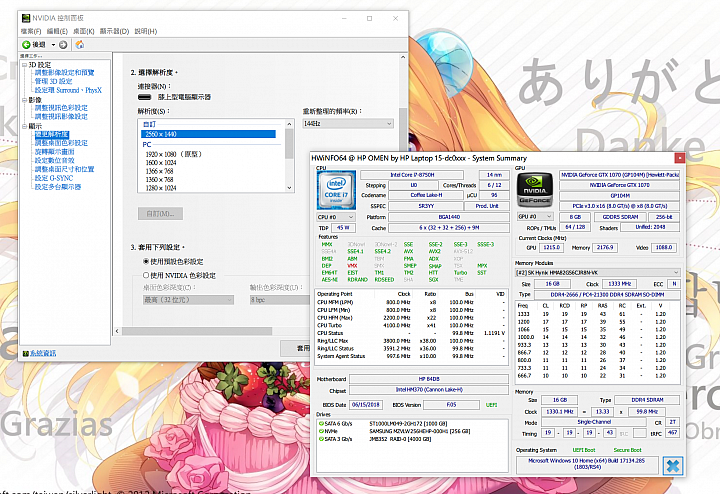Click up arrow of resolution list scrollbar
The width and height of the screenshot is (720, 494).
[289, 124]
